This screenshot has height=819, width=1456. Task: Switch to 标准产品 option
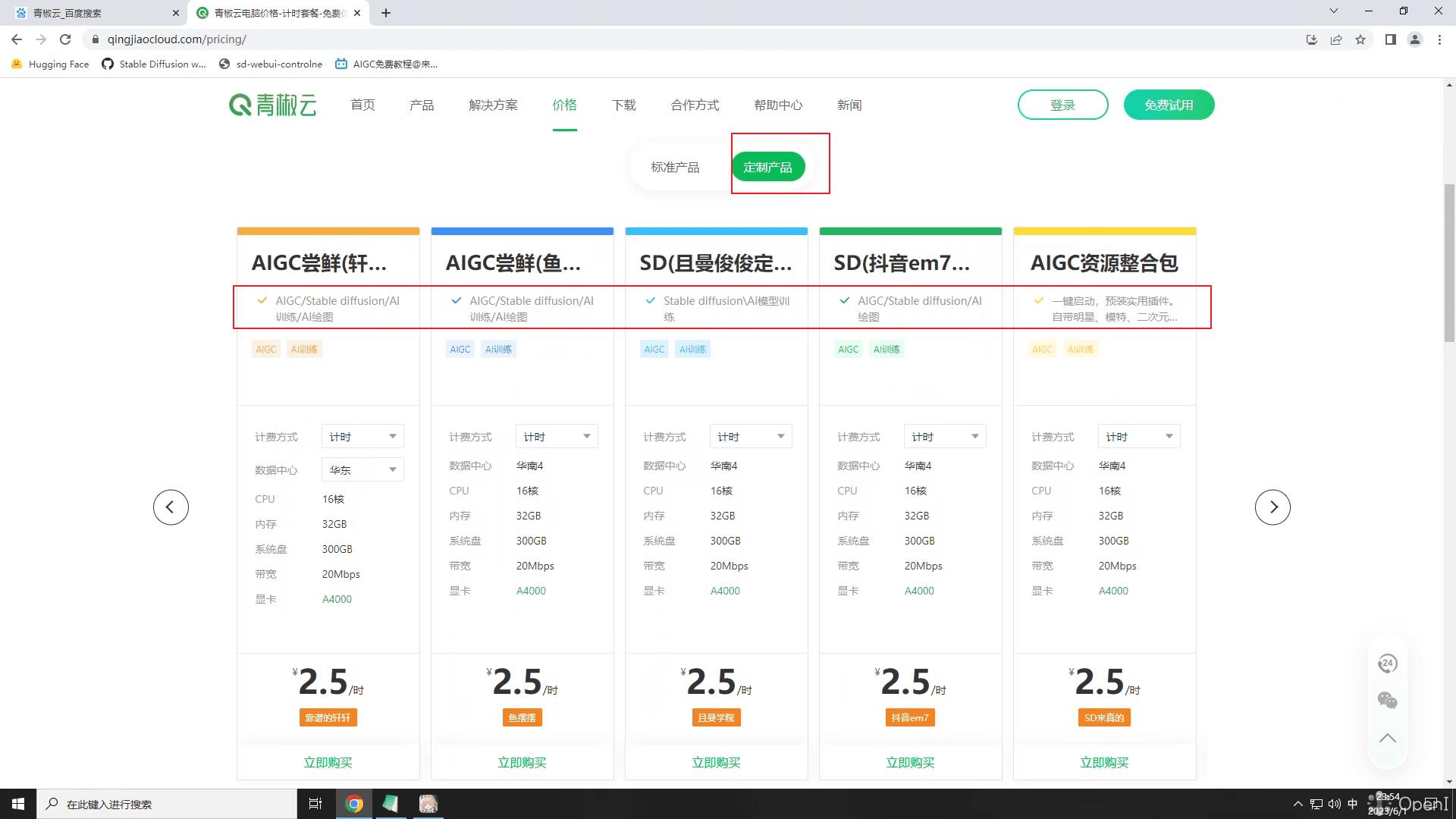click(x=674, y=166)
